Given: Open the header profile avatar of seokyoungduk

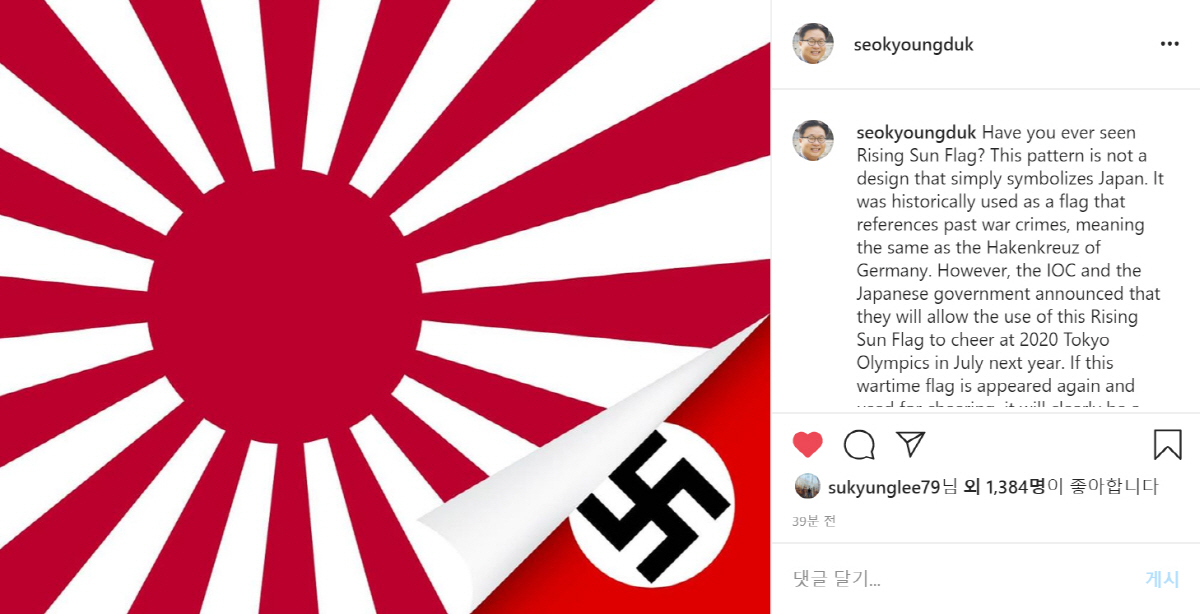Looking at the screenshot, I should click(x=813, y=44).
